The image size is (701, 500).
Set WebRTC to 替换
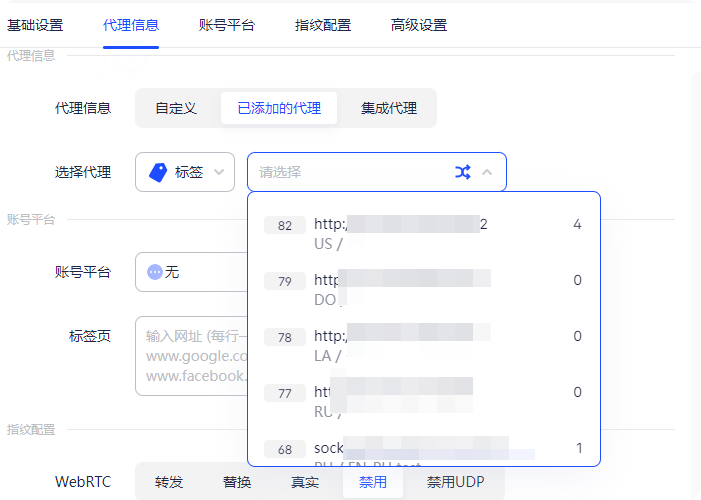click(x=237, y=482)
